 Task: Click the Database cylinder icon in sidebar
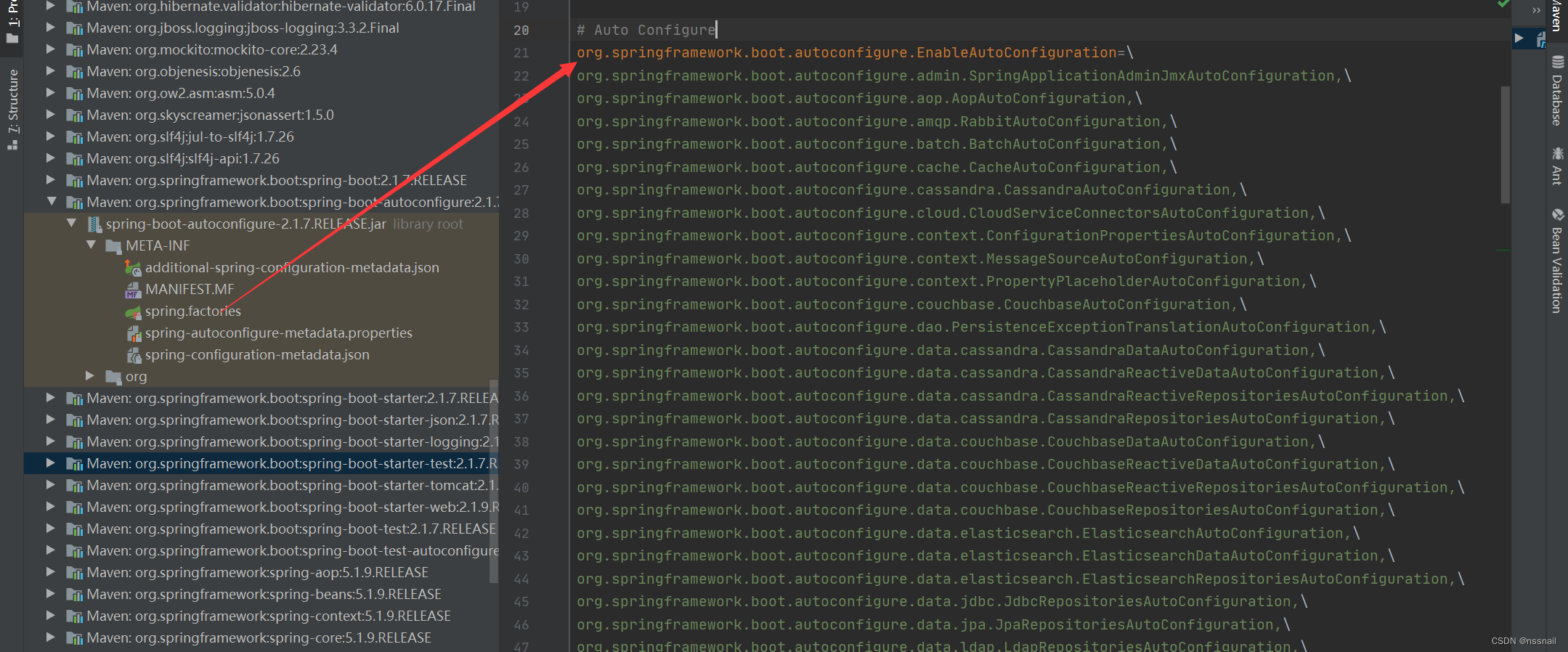pos(1558,62)
